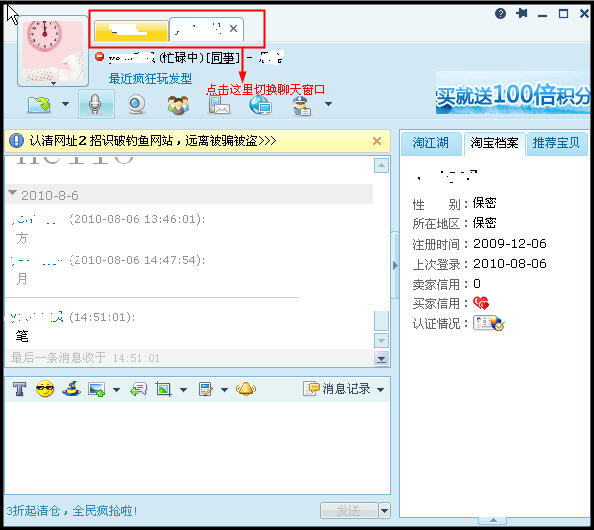Click the send file folder icon
The image size is (594, 530).
pyautogui.click(x=39, y=105)
